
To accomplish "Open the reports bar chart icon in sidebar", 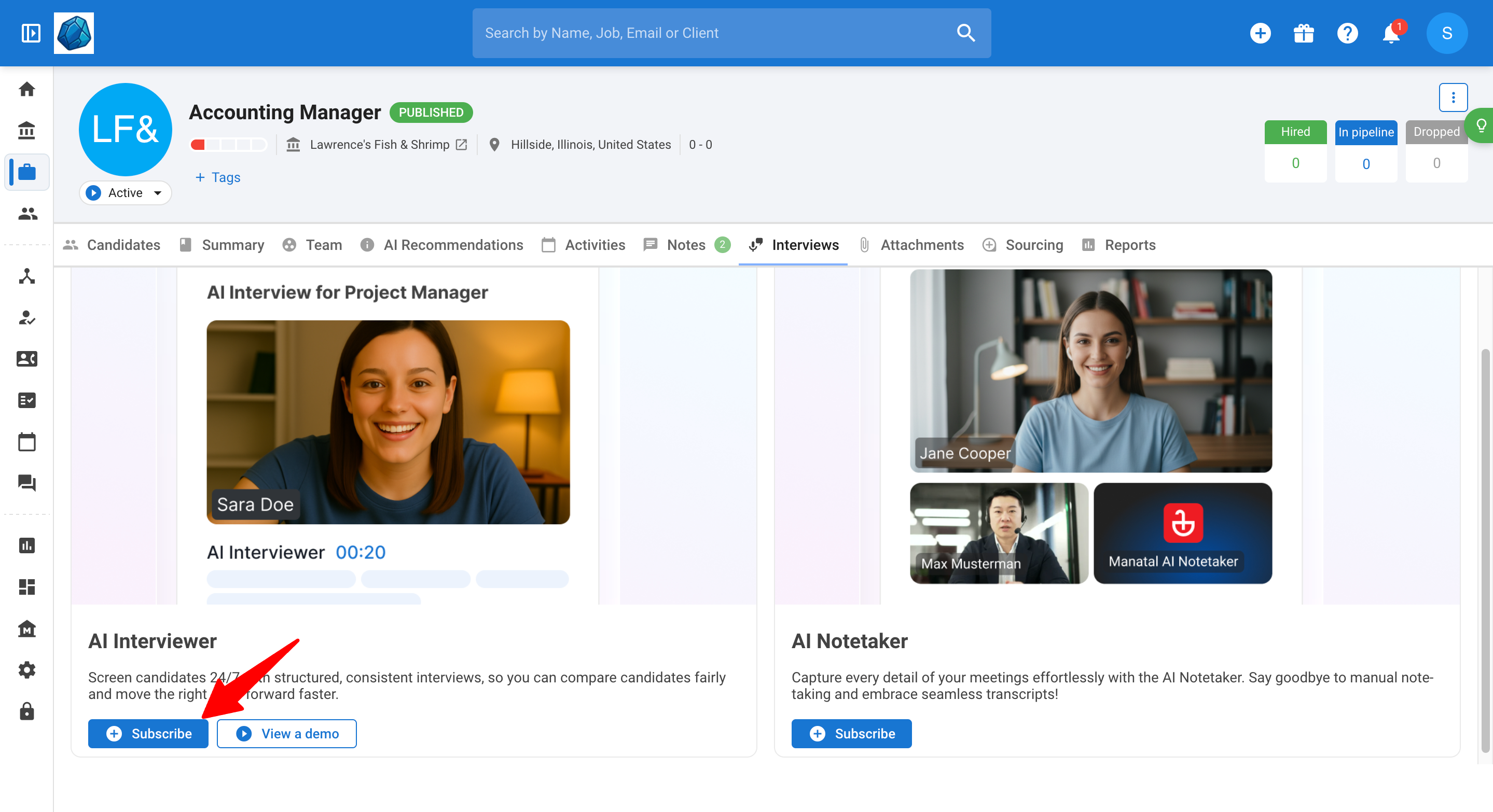I will (26, 545).
